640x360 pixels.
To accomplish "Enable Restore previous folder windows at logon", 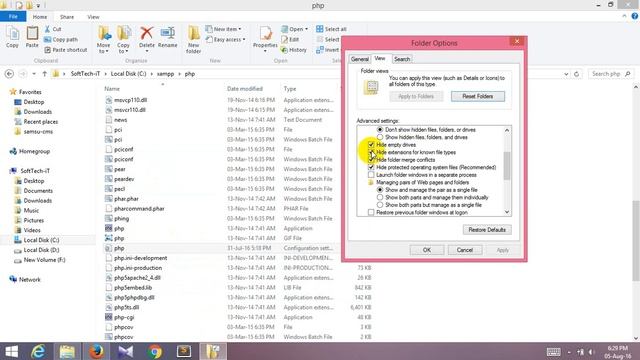I will pyautogui.click(x=371, y=212).
